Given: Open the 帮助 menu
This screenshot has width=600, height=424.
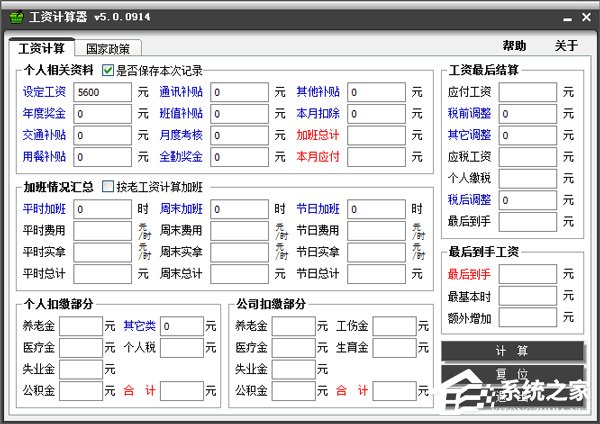Looking at the screenshot, I should click(514, 46).
